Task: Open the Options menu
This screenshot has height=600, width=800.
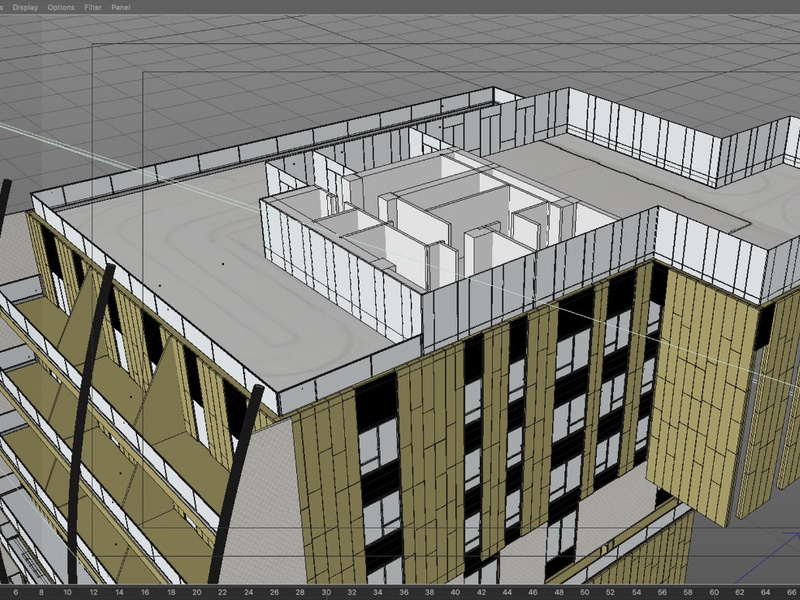Action: pyautogui.click(x=61, y=7)
